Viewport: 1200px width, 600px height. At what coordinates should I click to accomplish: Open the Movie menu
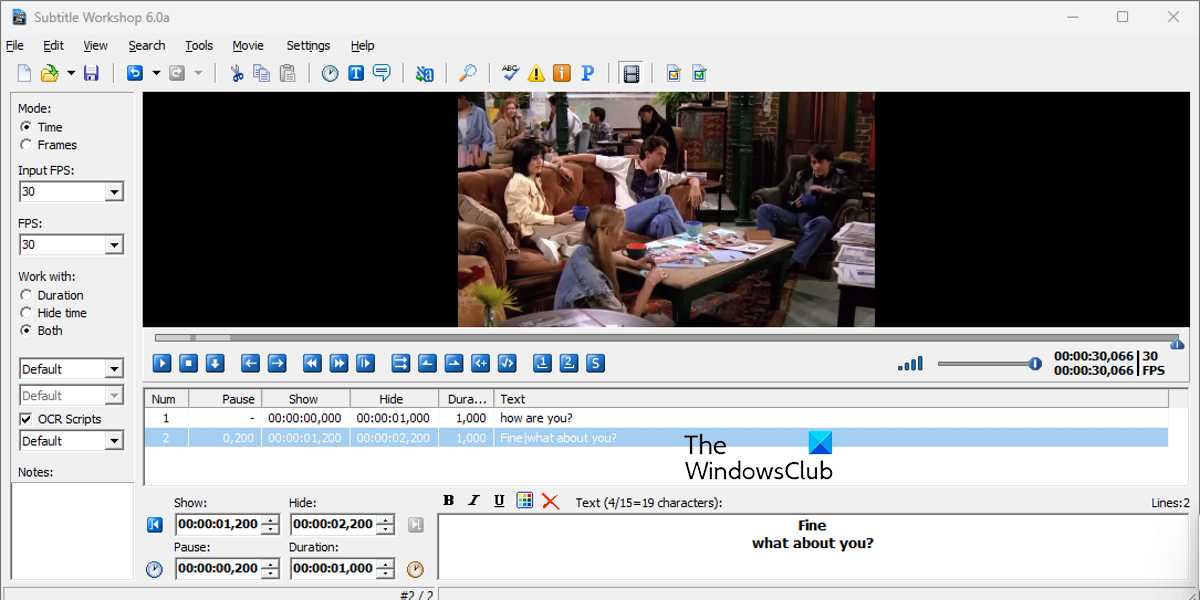pyautogui.click(x=248, y=45)
